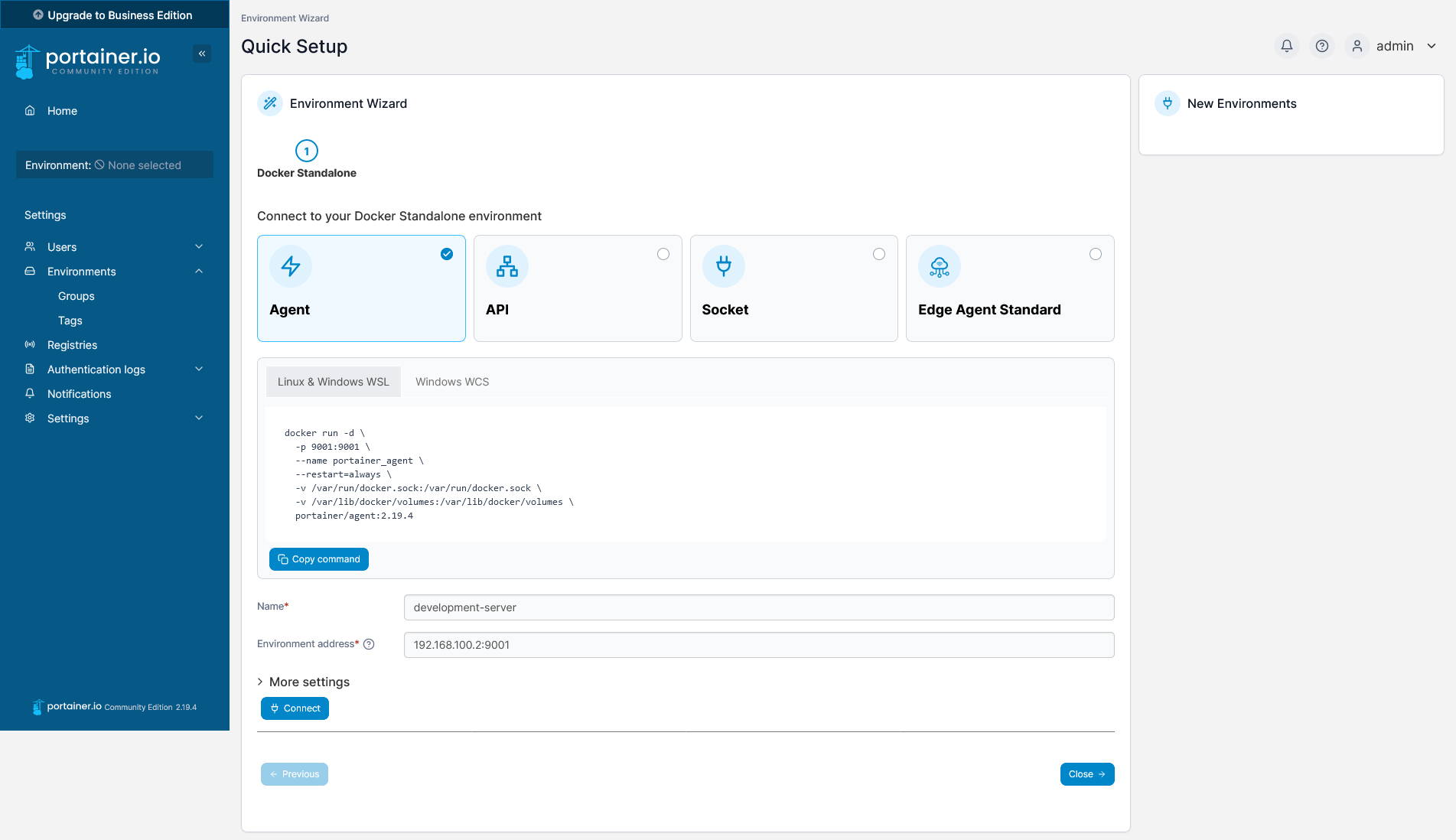
Task: Open the admin user dropdown menu
Action: (x=1394, y=46)
